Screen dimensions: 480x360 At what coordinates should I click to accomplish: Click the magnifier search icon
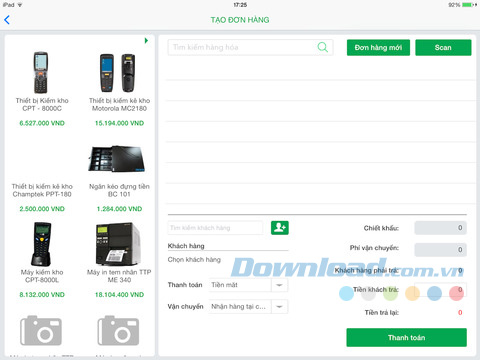(322, 47)
